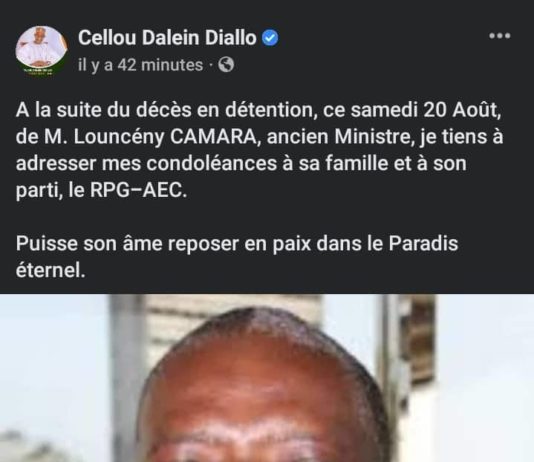Click the word 'éternel.' ending the post
The width and height of the screenshot is (534, 462).
[50, 271]
